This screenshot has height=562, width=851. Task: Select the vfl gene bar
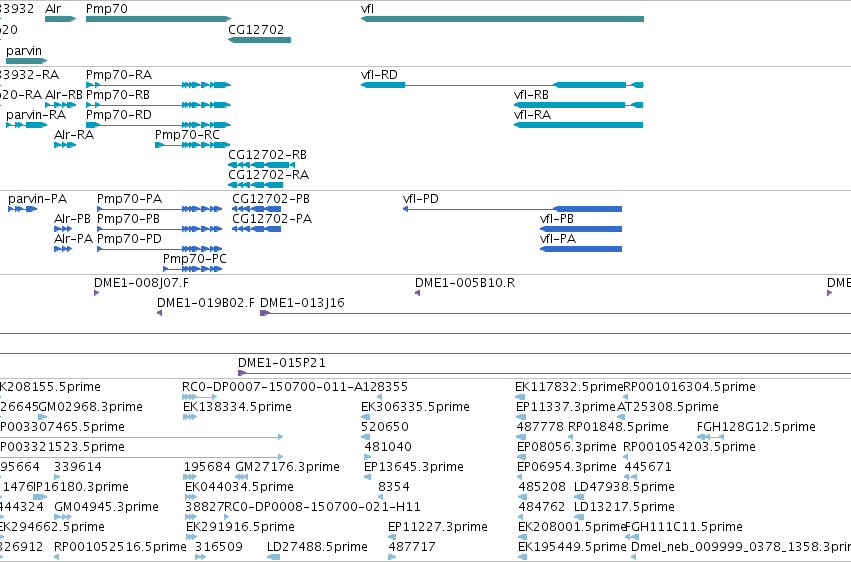(x=502, y=19)
